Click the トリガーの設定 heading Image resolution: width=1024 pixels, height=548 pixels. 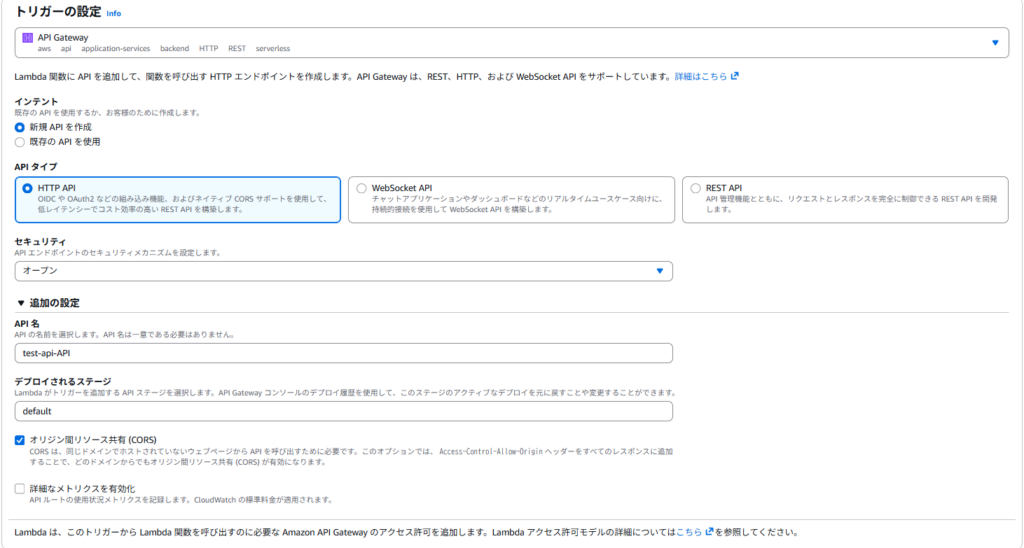tap(58, 12)
